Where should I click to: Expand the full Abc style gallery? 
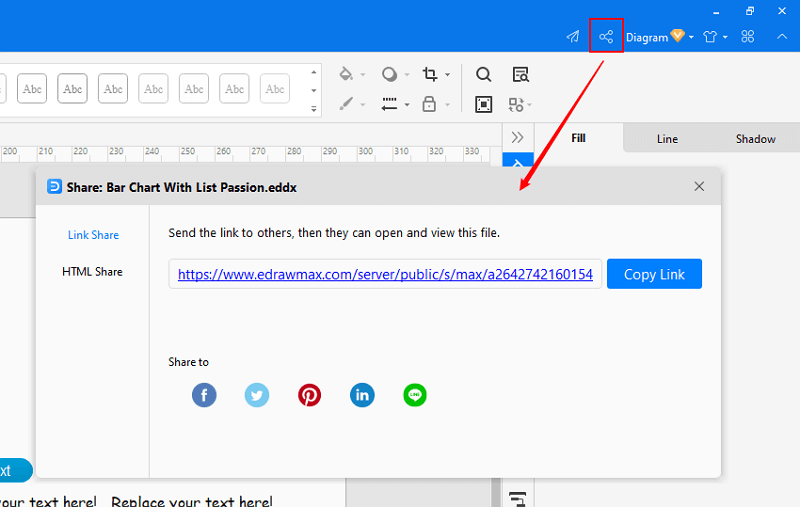[314, 109]
